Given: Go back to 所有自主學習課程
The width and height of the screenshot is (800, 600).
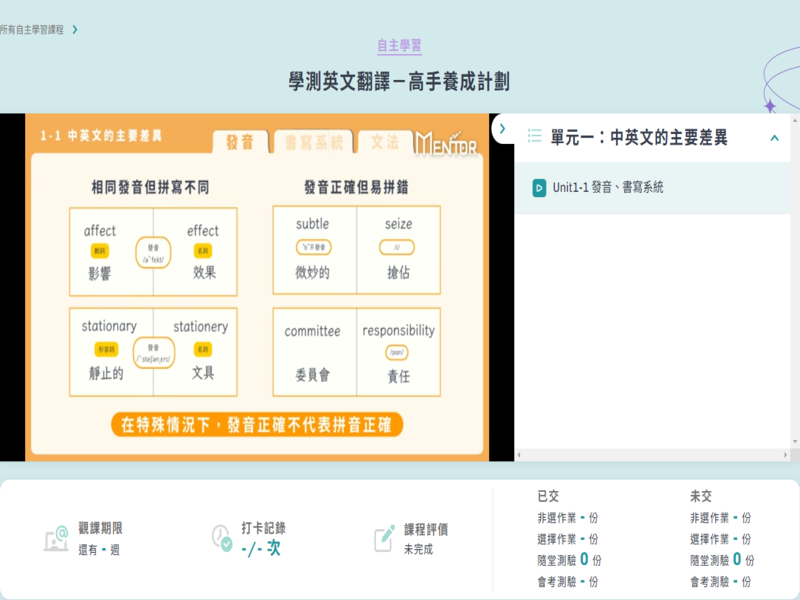Looking at the screenshot, I should click(x=32, y=30).
